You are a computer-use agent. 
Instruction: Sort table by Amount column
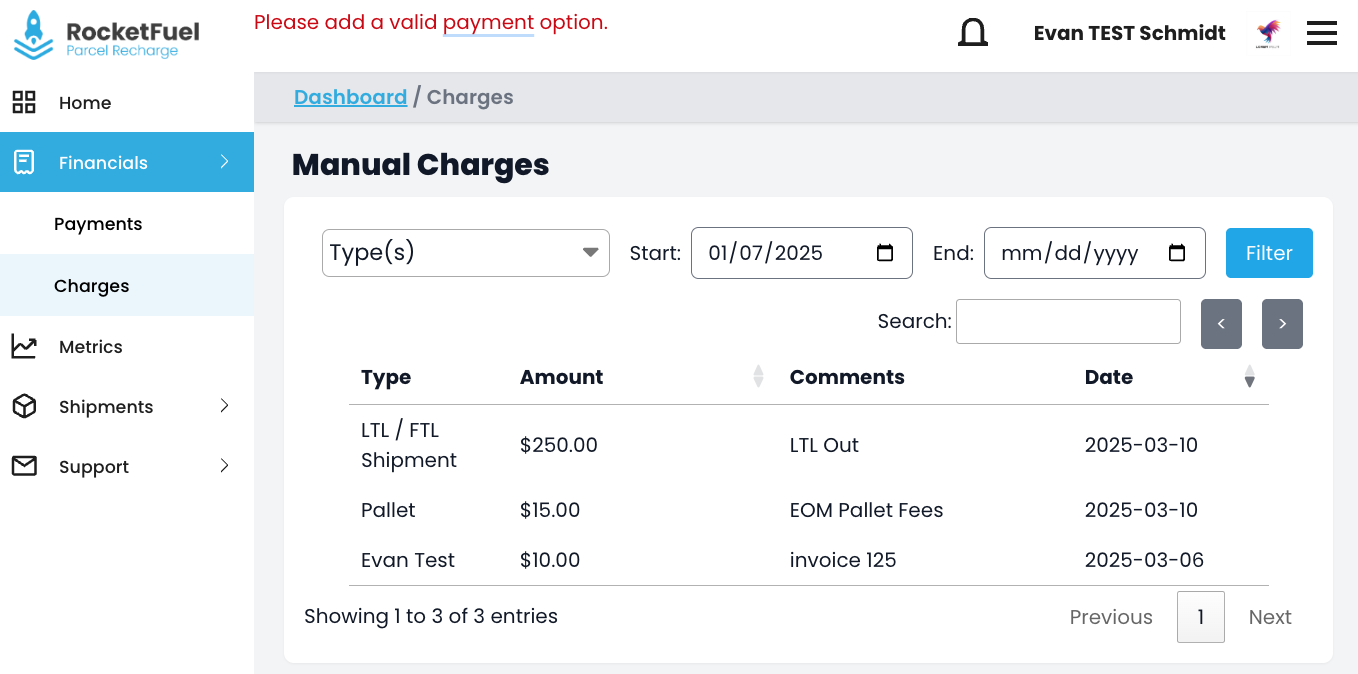point(757,377)
